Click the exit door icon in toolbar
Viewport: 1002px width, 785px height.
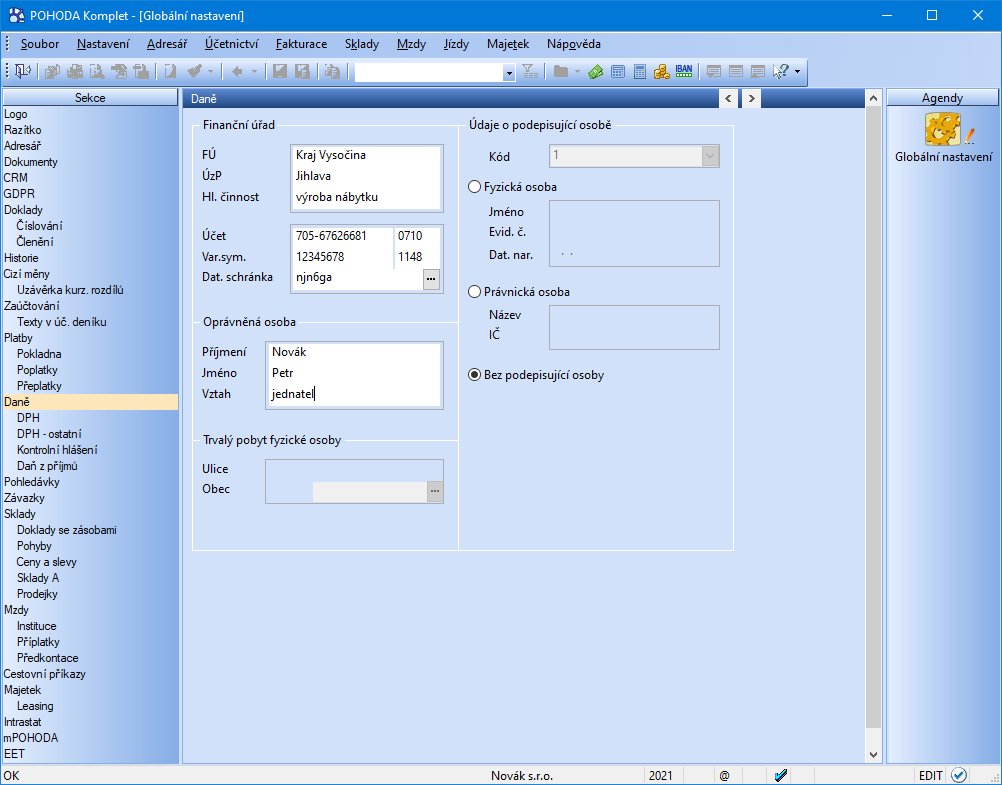[x=22, y=71]
